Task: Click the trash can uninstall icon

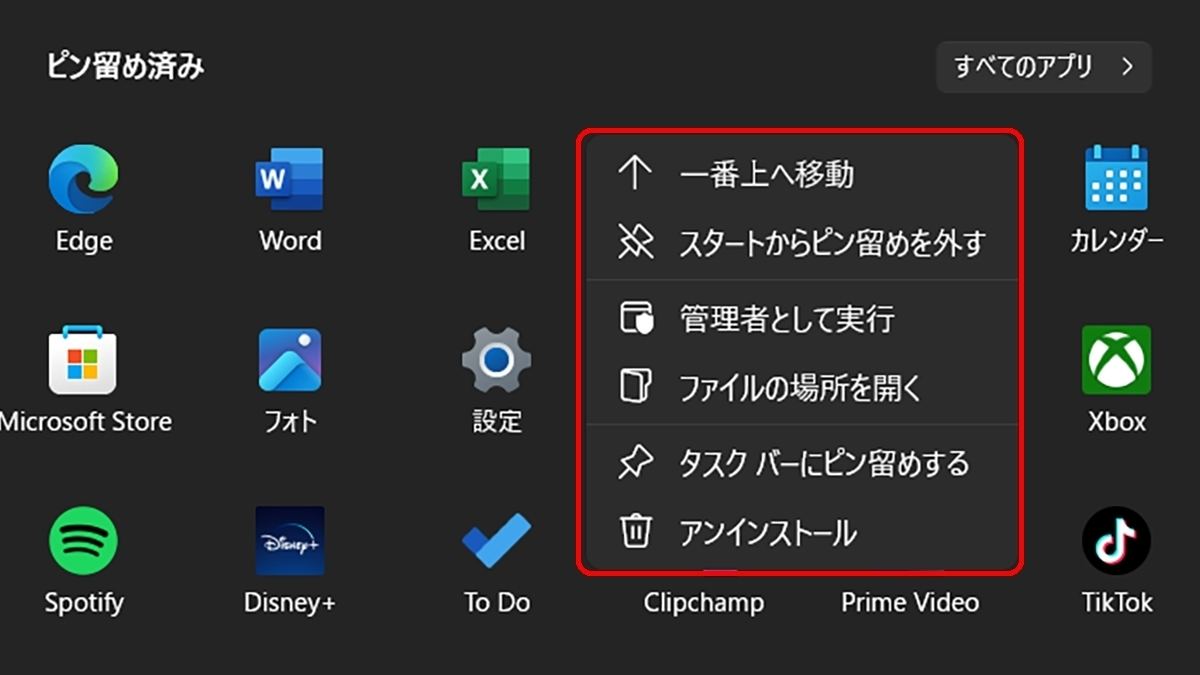Action: click(x=636, y=531)
